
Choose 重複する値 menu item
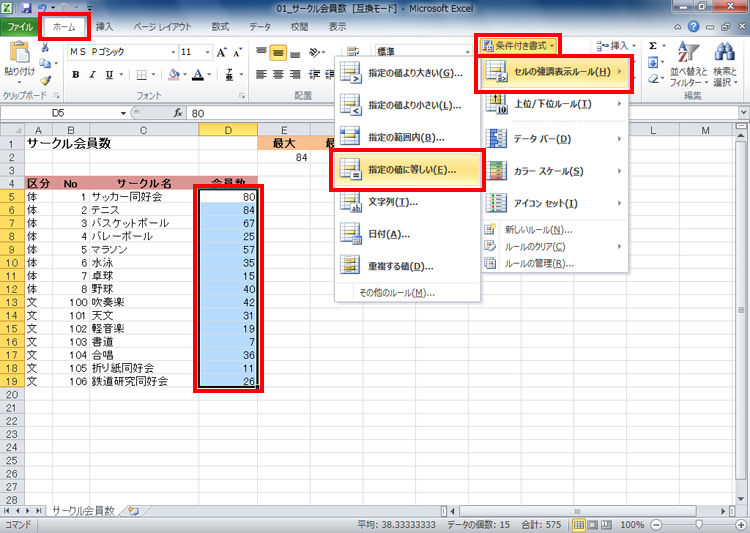pyautogui.click(x=407, y=266)
